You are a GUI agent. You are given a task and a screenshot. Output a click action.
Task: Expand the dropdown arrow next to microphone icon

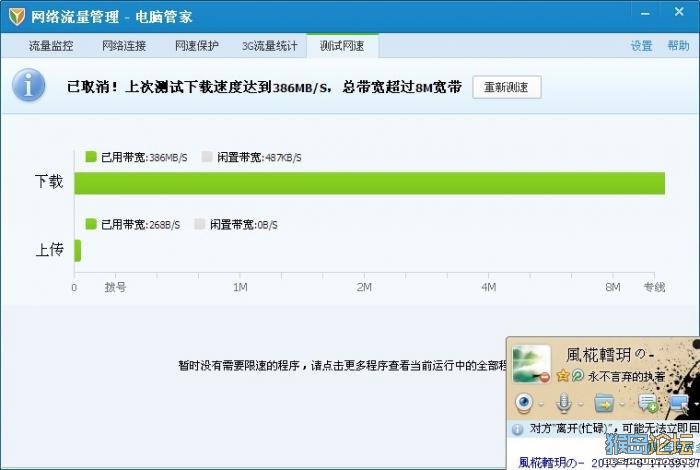tap(580, 404)
